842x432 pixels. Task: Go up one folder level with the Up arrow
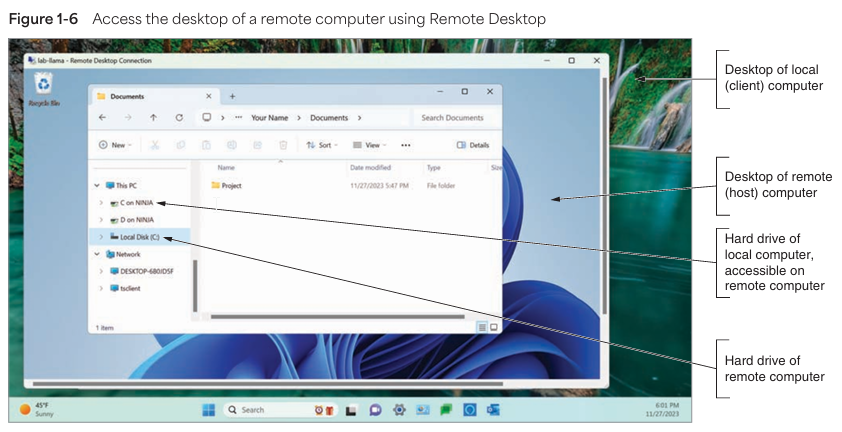[x=153, y=117]
